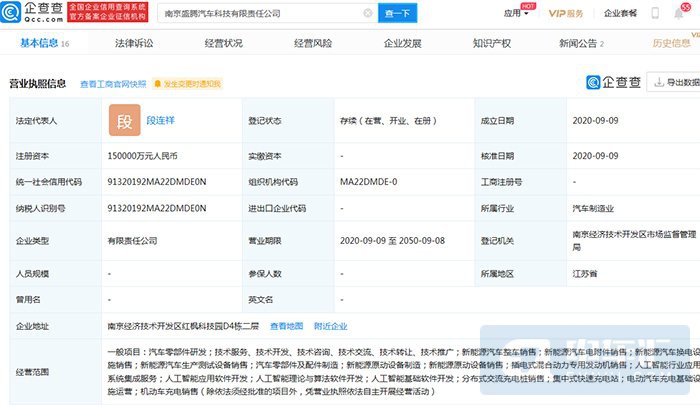
Task: Expand the 应用 dropdown menu
Action: click(x=516, y=13)
